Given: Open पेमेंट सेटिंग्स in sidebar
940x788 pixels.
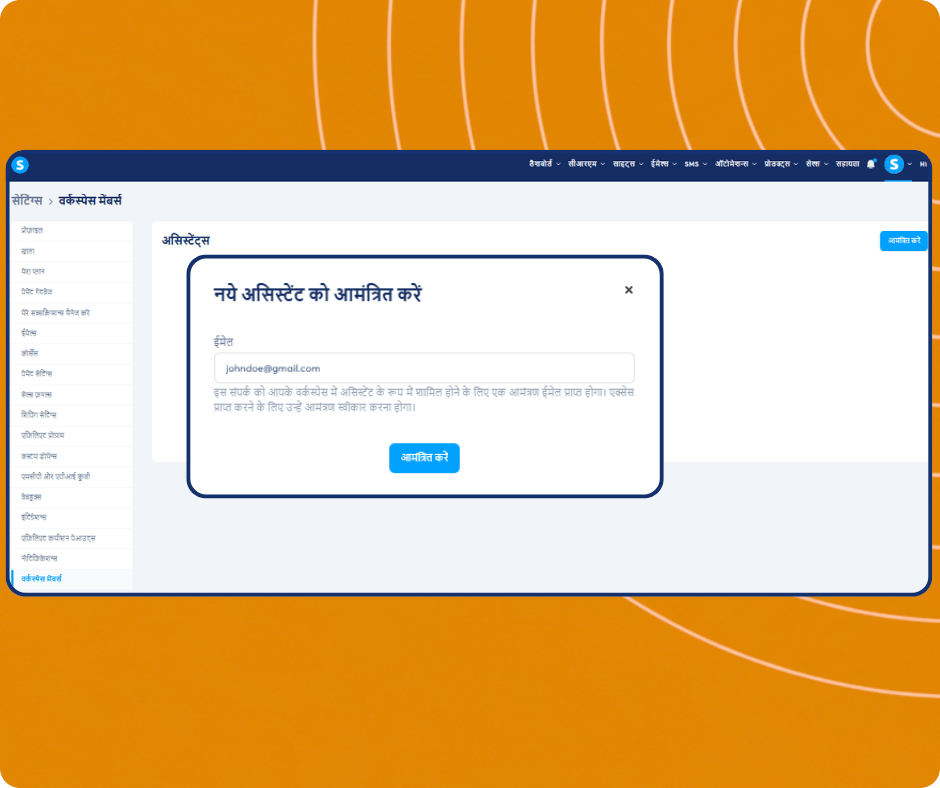Looking at the screenshot, I should [71, 373].
